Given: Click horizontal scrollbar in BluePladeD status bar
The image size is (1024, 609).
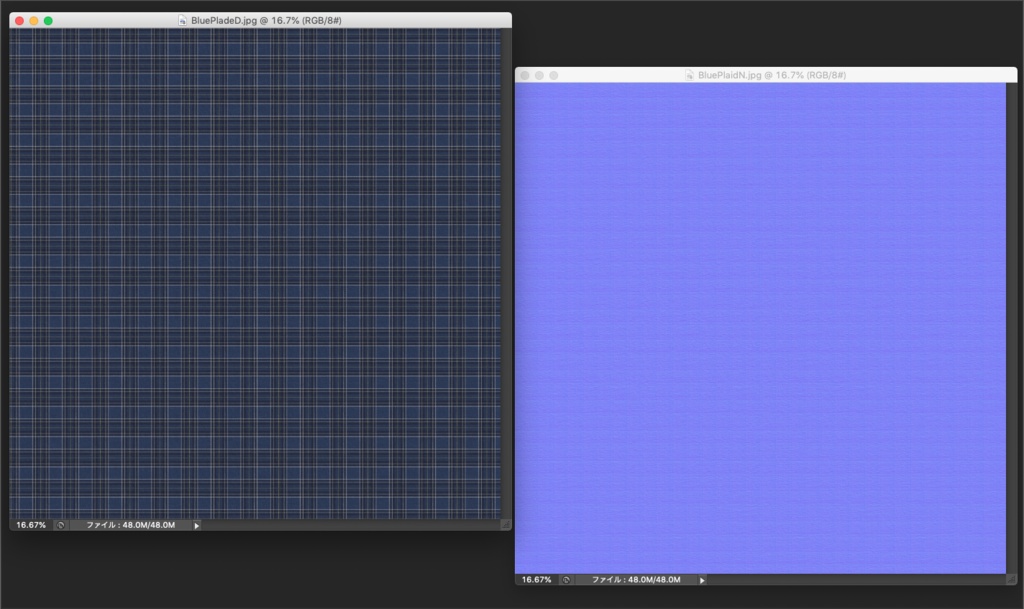Looking at the screenshot, I should 351,525.
